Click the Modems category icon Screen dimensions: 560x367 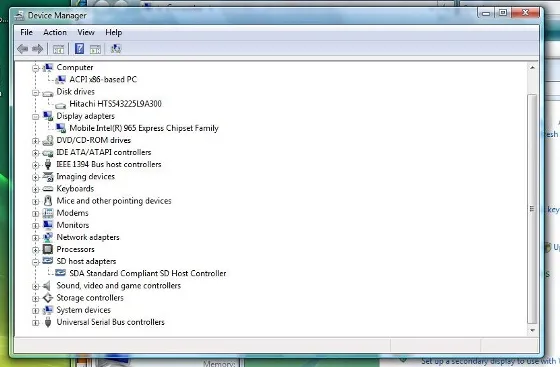[48, 213]
